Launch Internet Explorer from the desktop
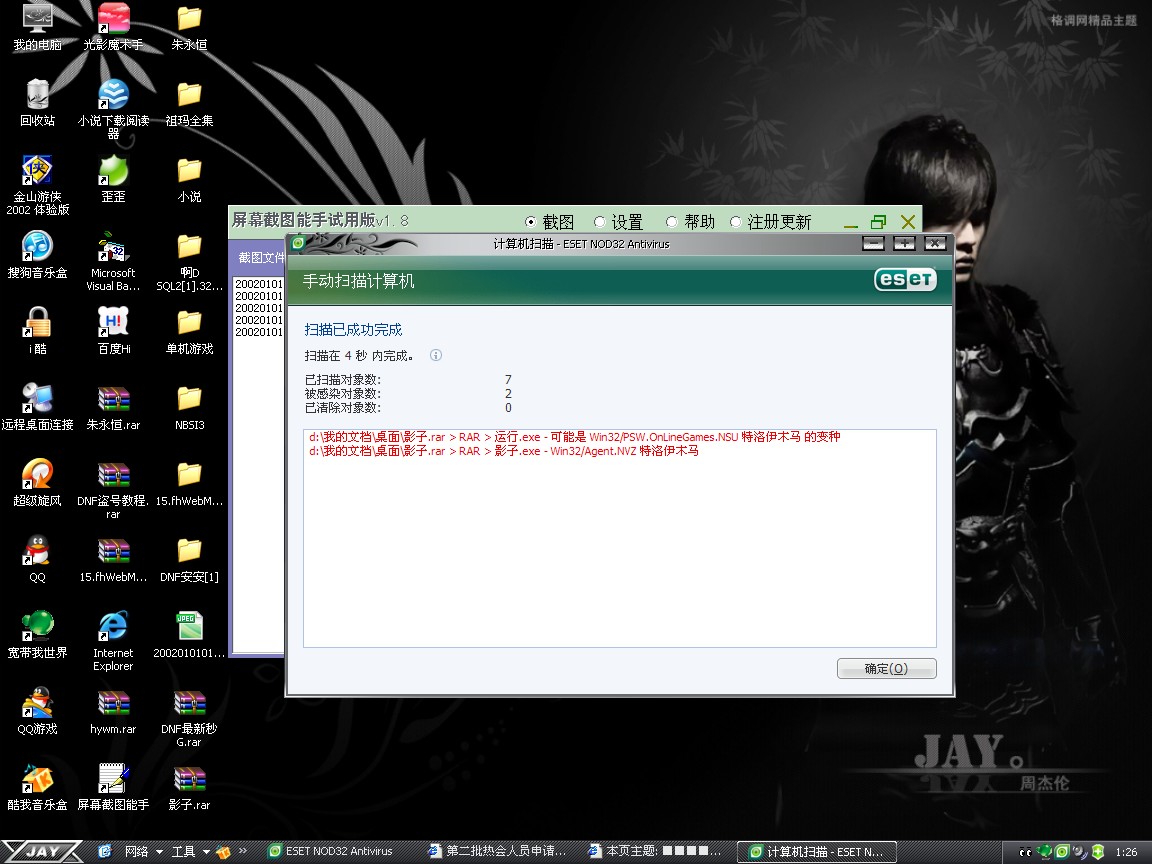This screenshot has height=864, width=1152. 113,641
